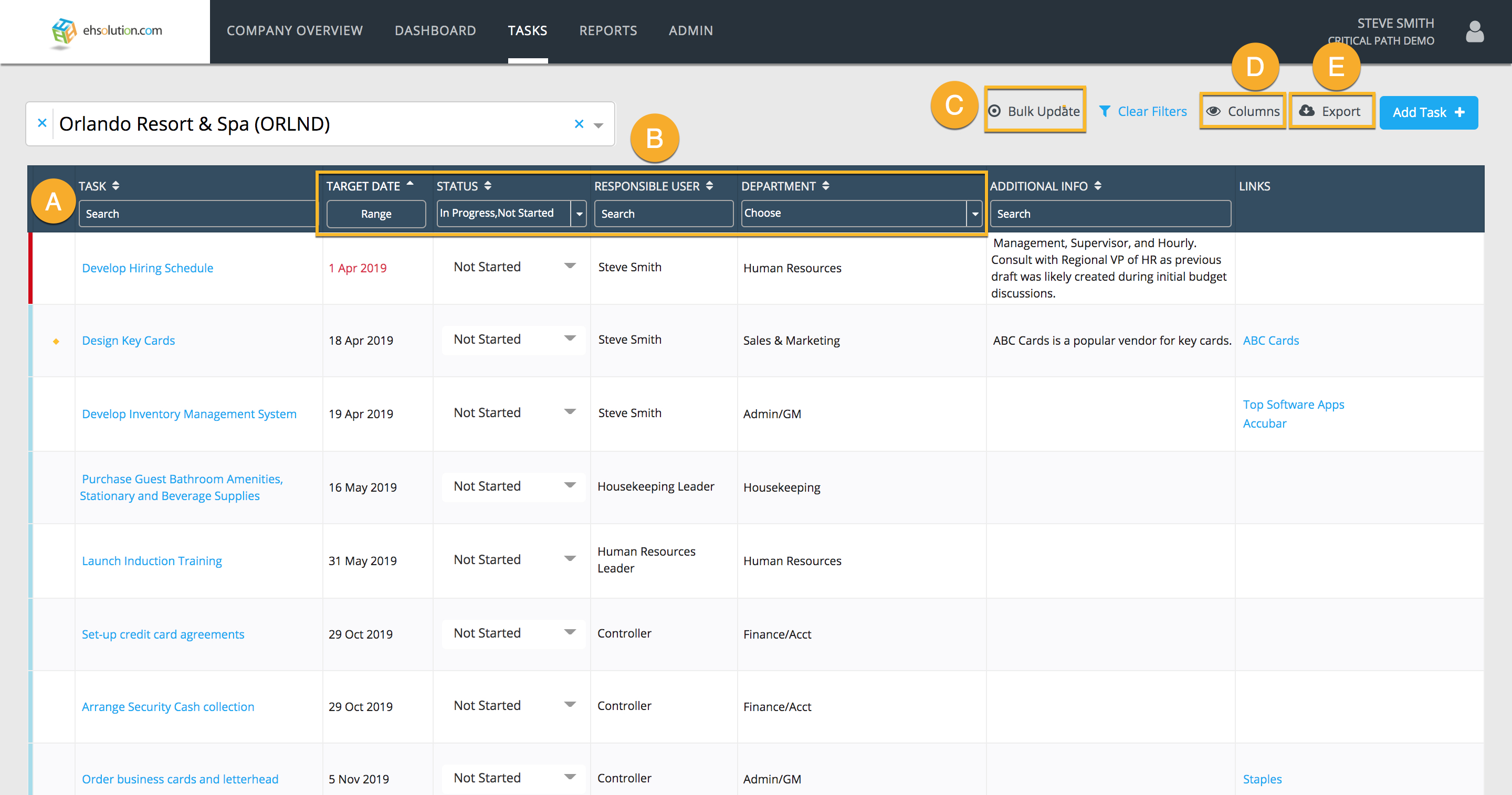1512x795 pixels.
Task: Open Develop Inventory Management System task
Action: 189,414
